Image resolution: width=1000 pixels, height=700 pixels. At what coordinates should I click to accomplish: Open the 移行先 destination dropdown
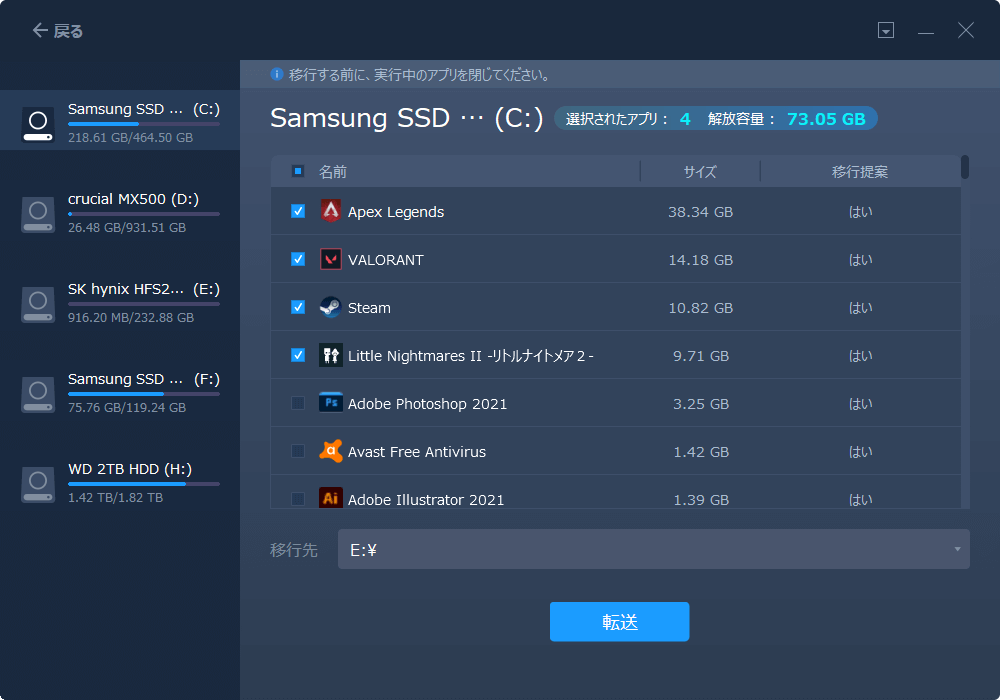[654, 549]
